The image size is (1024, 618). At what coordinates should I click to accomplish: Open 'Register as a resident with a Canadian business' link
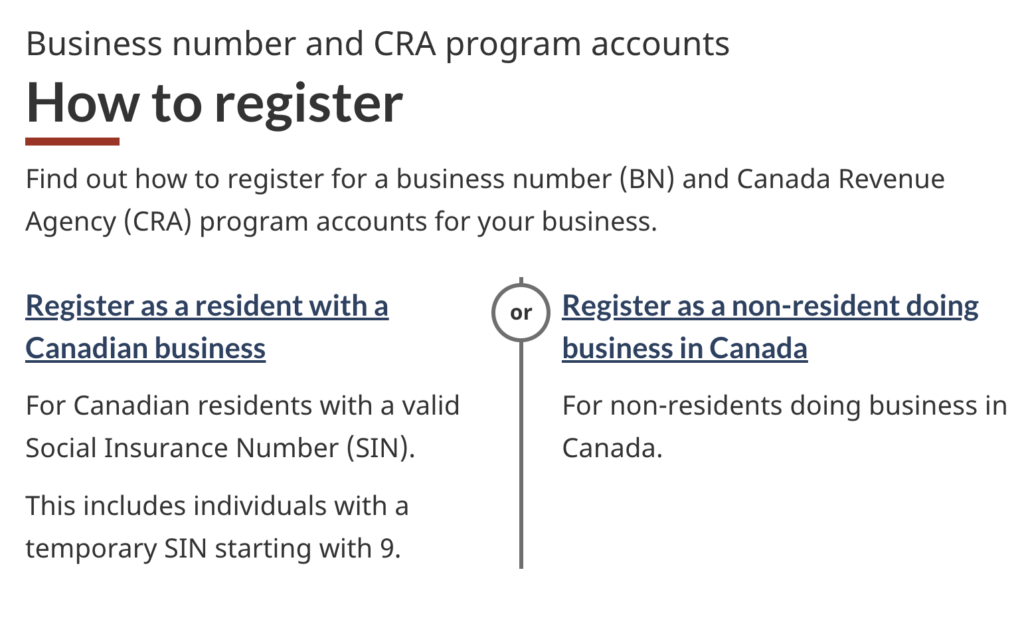coord(207,327)
